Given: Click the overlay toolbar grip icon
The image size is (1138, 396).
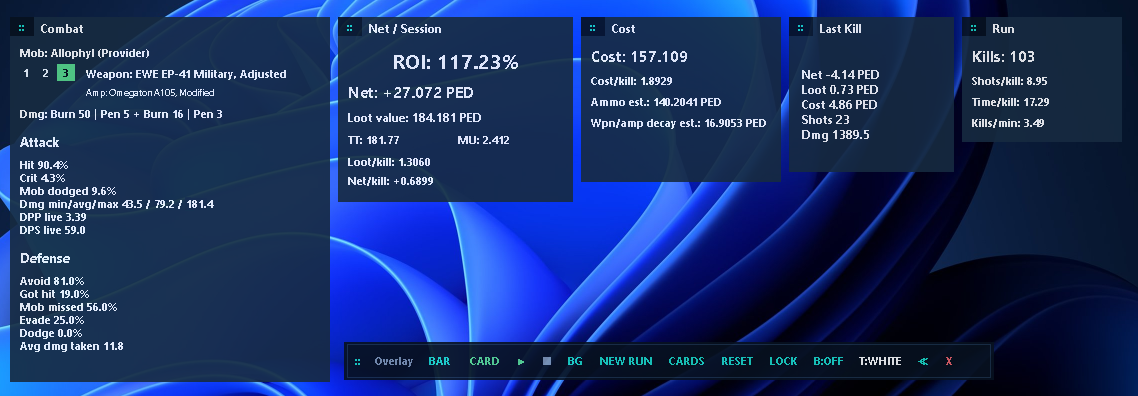Looking at the screenshot, I should click(358, 361).
